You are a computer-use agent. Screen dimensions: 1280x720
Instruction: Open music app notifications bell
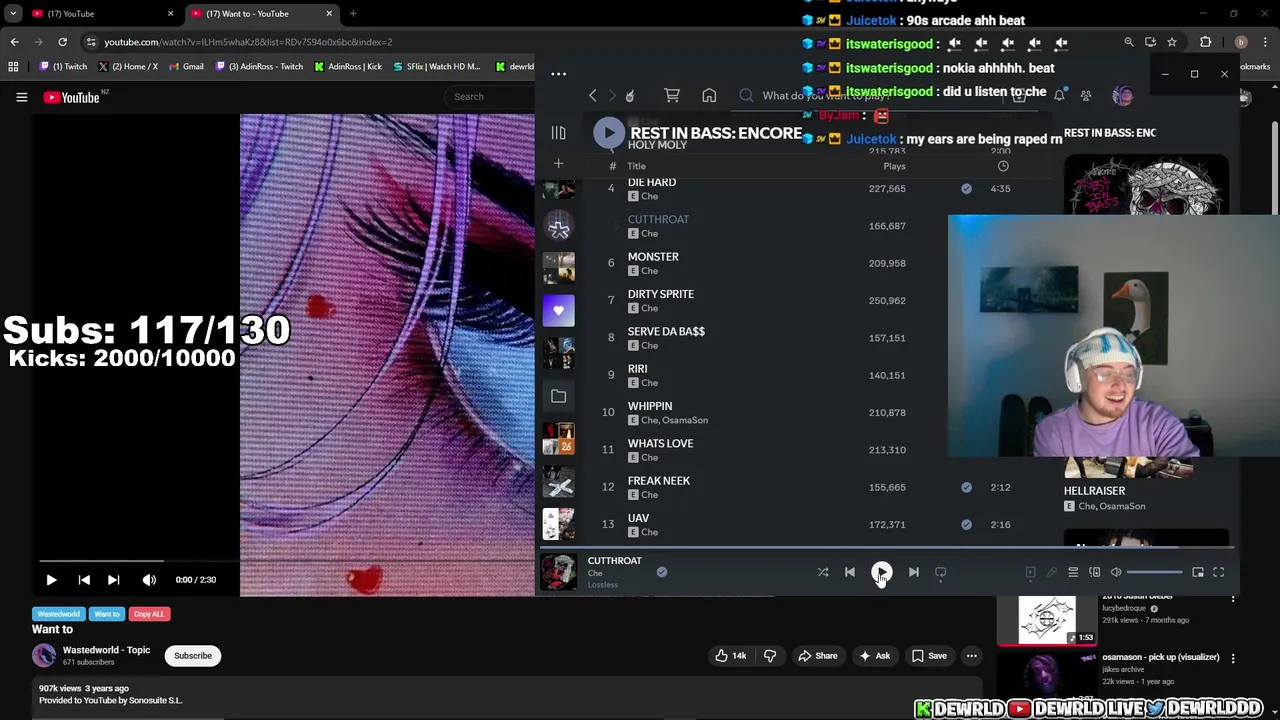[x=1059, y=96]
